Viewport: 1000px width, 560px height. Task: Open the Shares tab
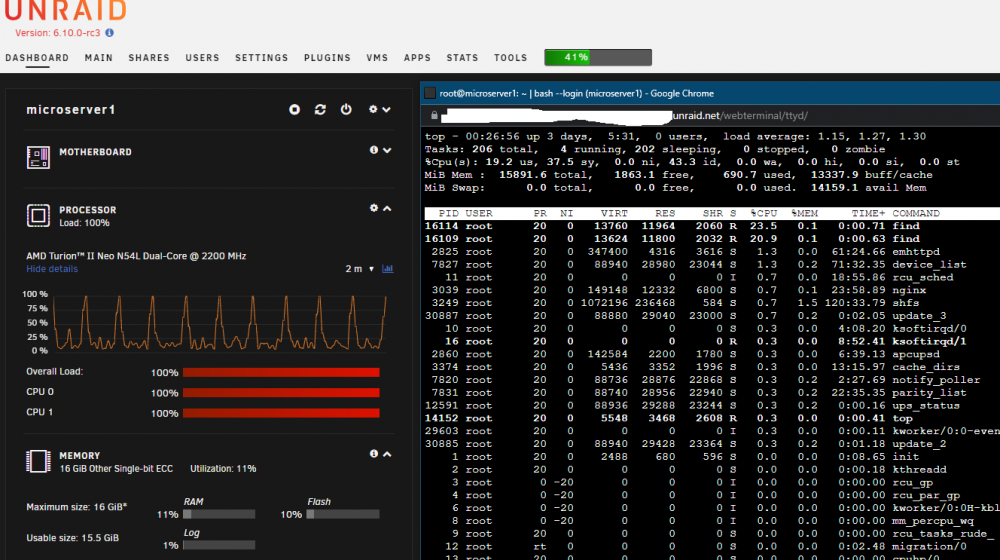149,57
